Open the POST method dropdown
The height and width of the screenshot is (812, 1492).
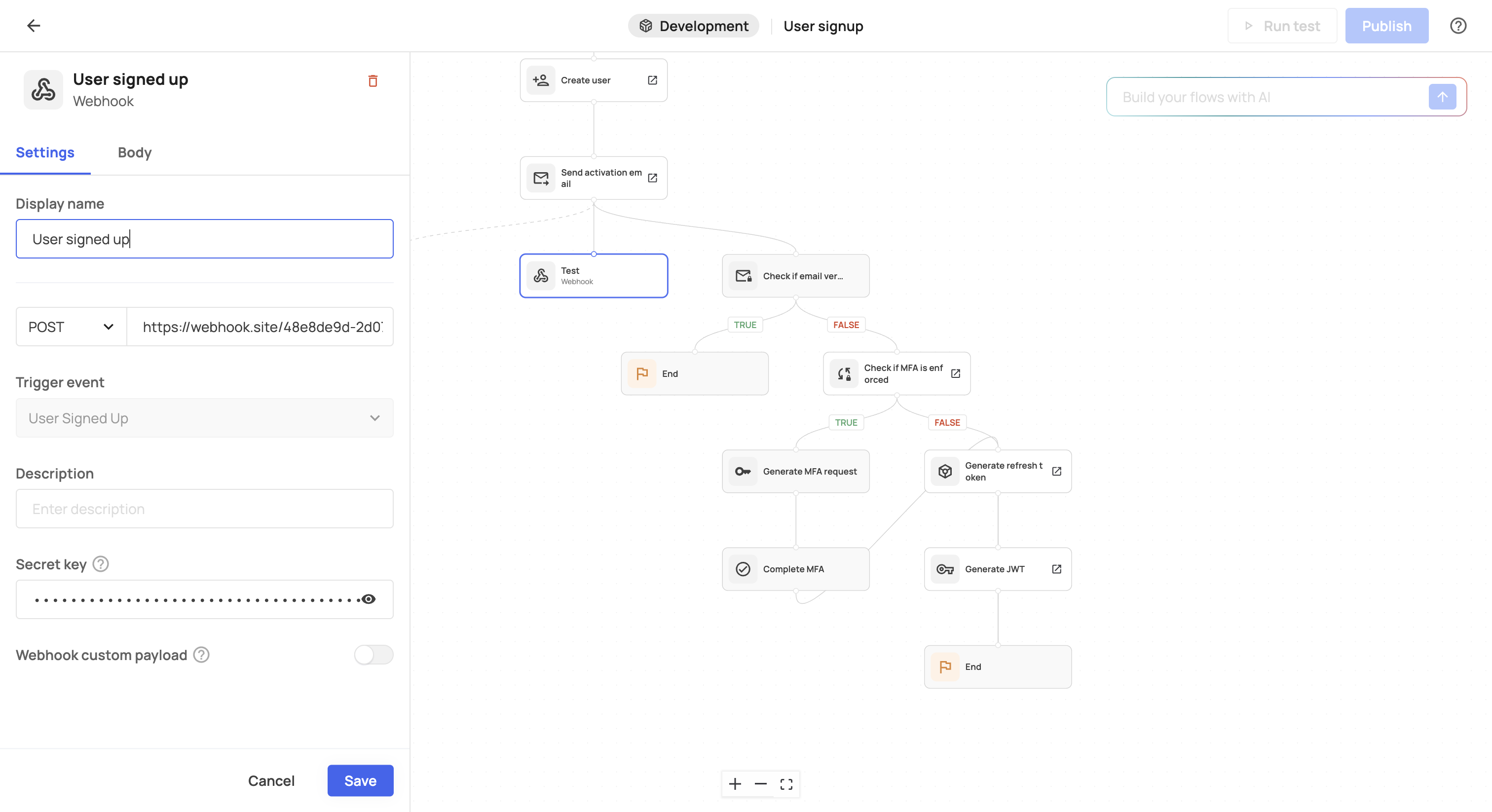pyautogui.click(x=71, y=327)
